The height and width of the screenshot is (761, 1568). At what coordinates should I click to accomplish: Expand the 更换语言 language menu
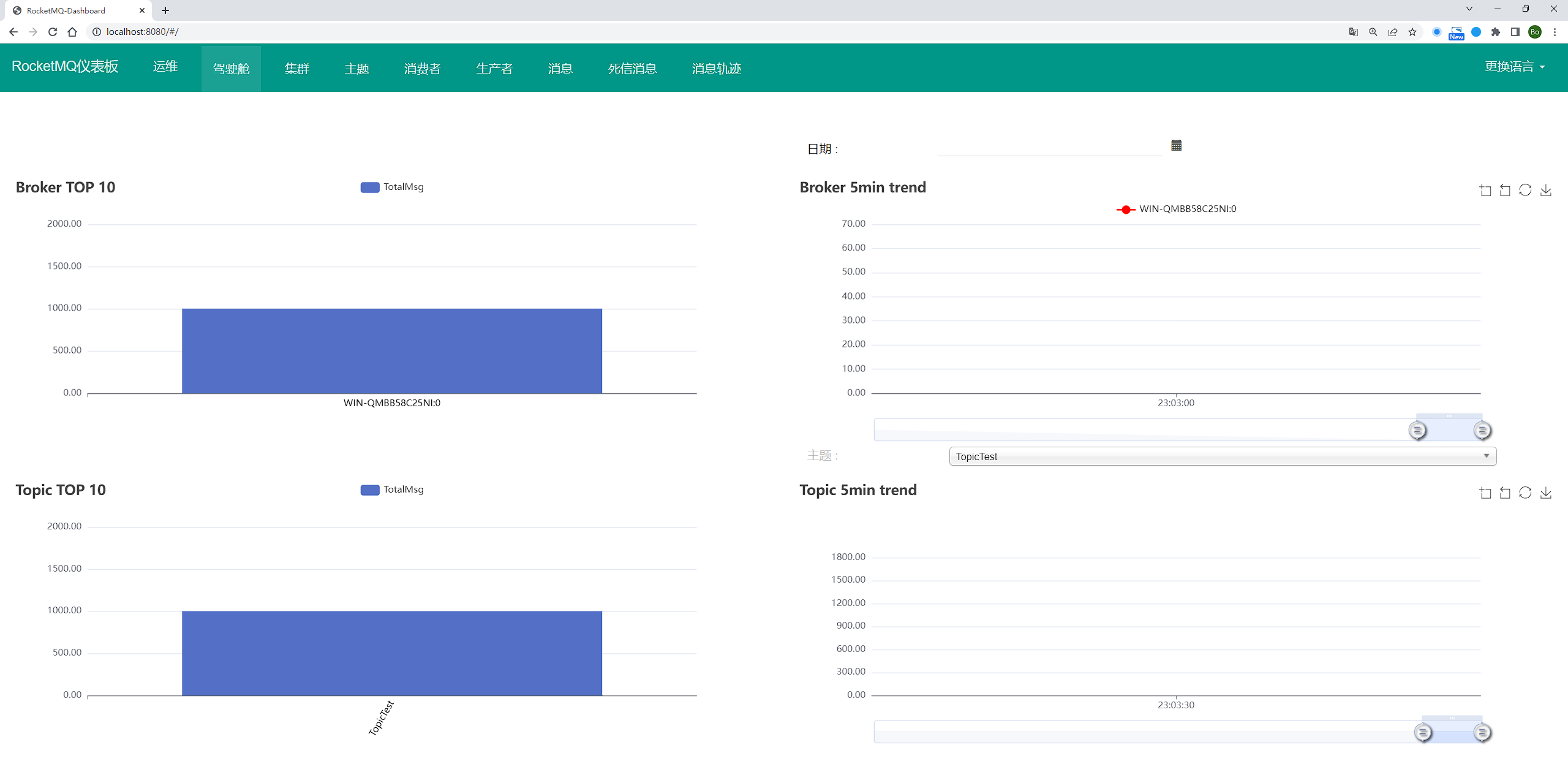1514,66
